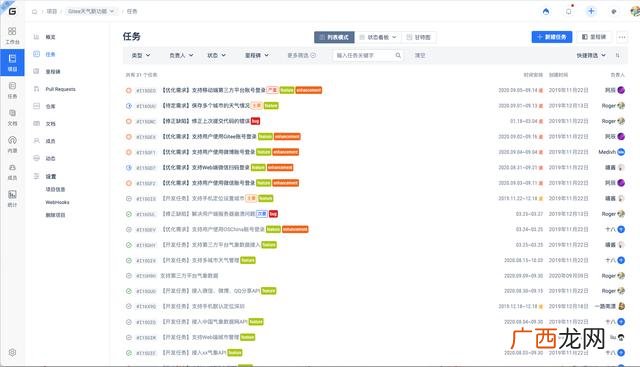Open the Gitee天气新功能 project dropdown

click(91, 11)
